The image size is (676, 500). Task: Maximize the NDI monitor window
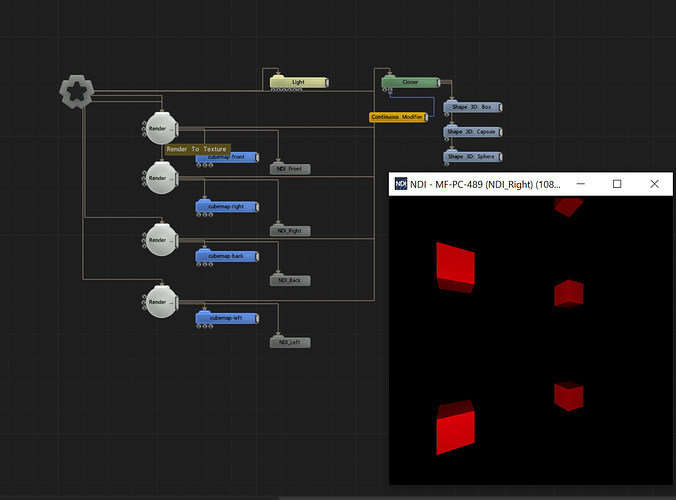[617, 184]
